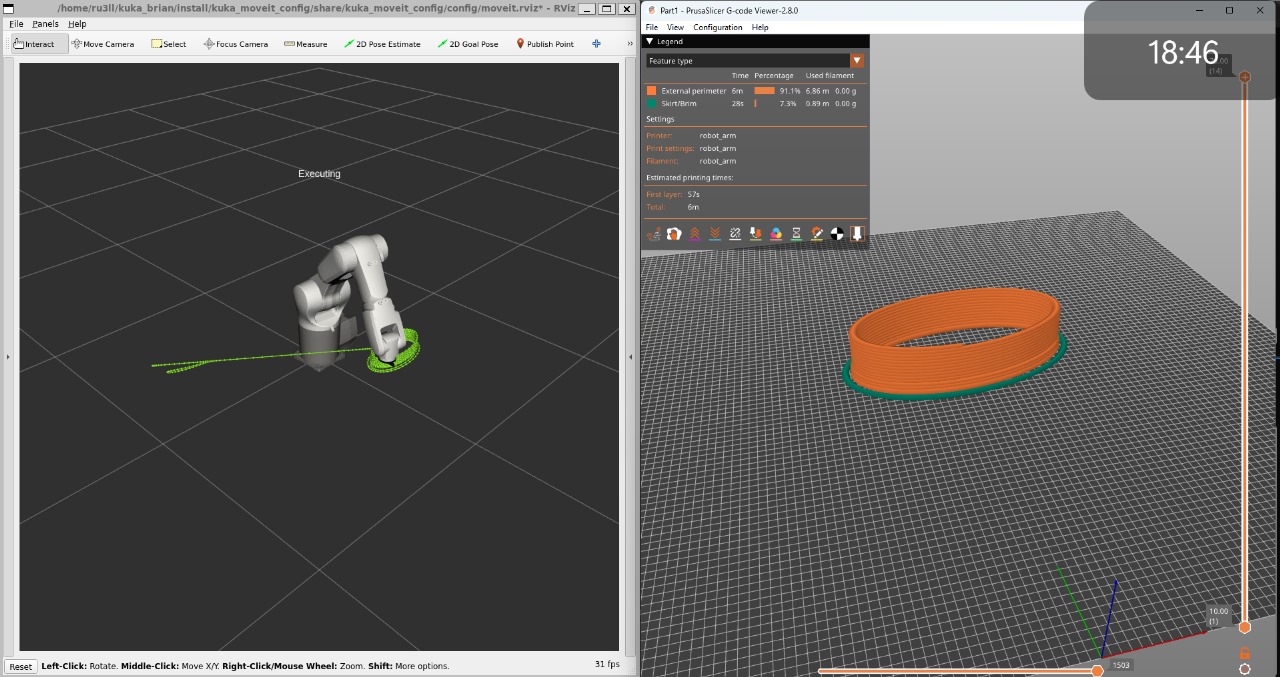The width and height of the screenshot is (1280, 677).
Task: Toggle color changes visibility icon
Action: coord(776,234)
